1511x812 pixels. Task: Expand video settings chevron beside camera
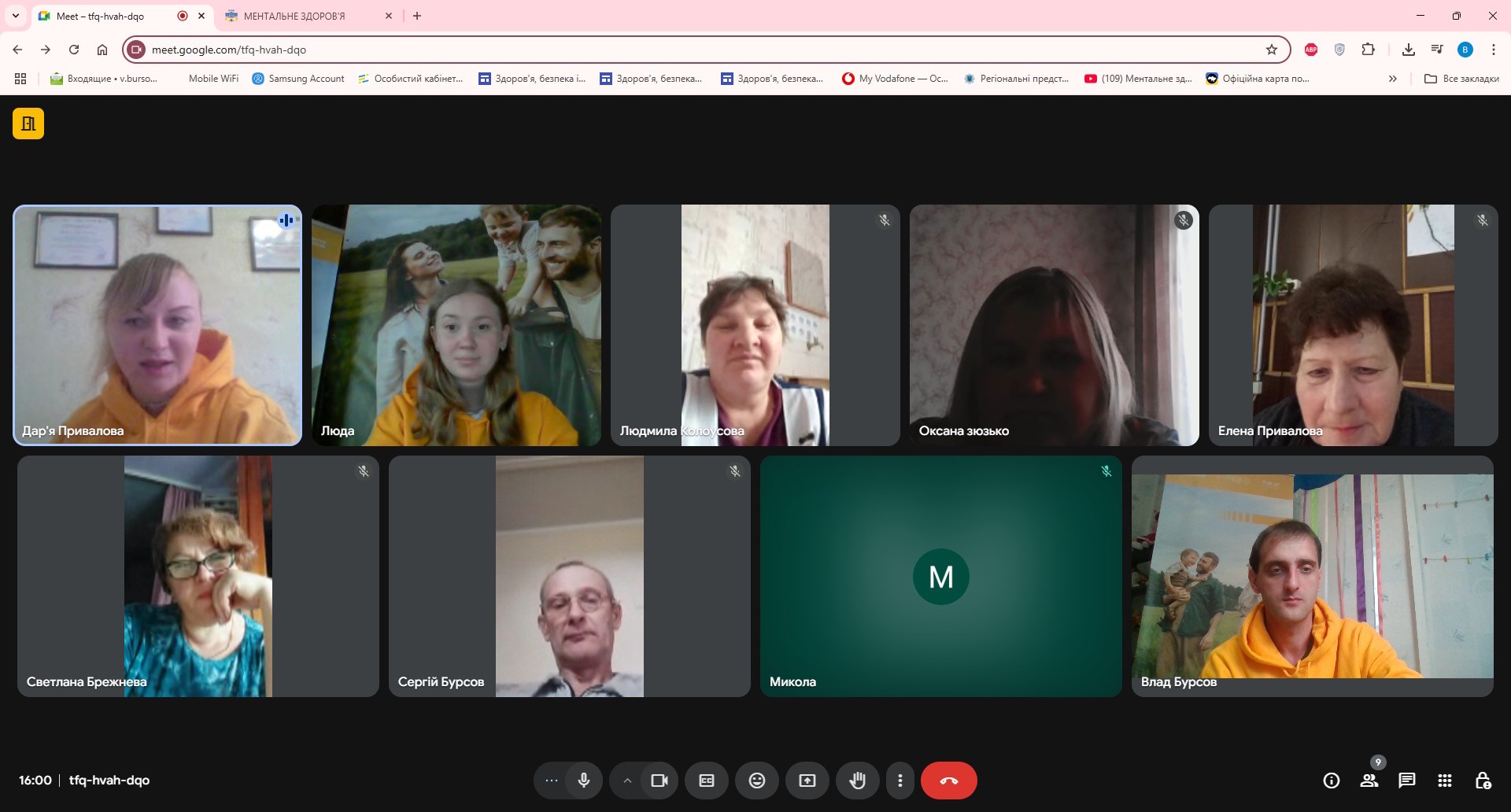[x=627, y=781]
